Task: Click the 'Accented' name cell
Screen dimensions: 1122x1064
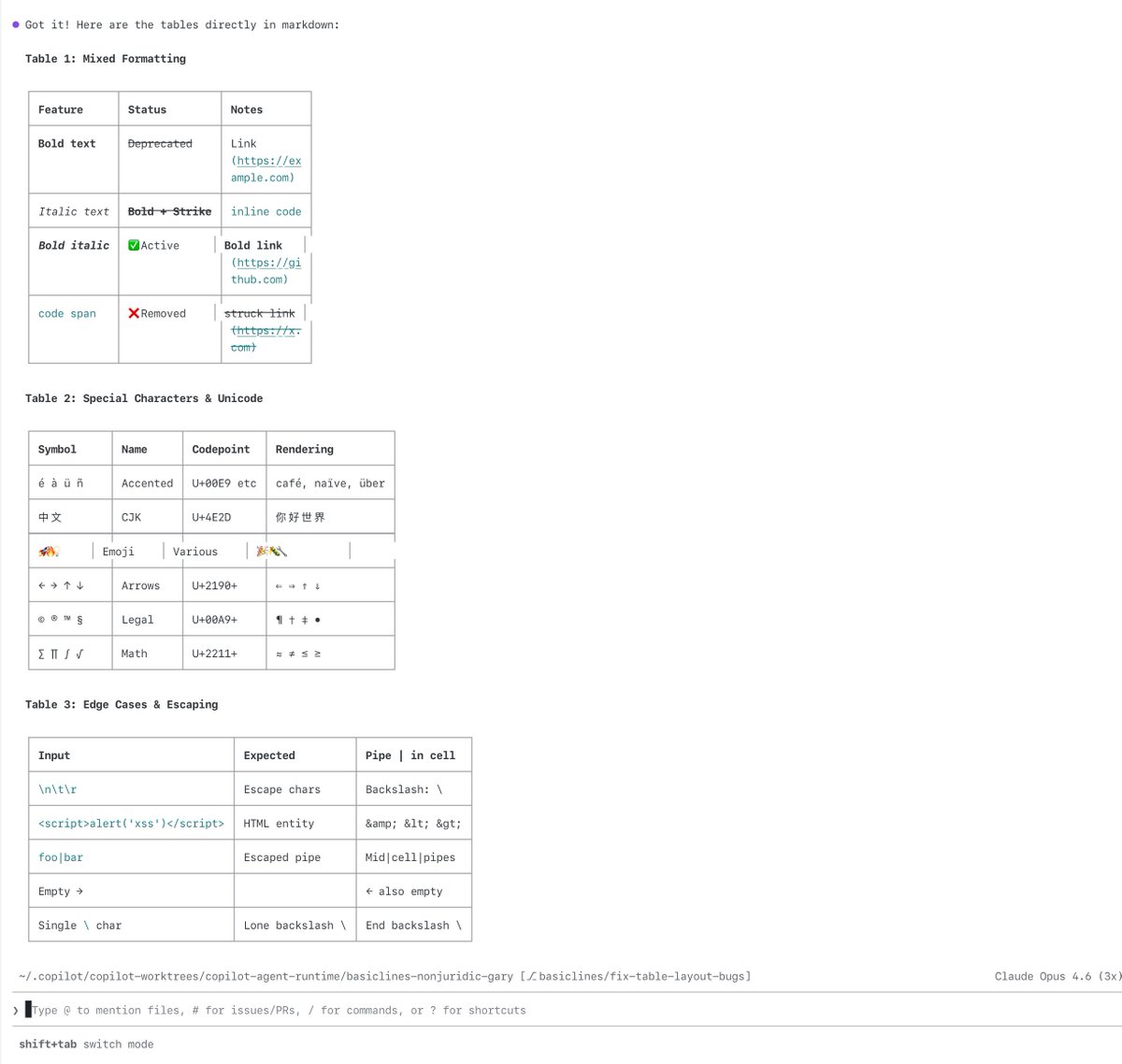Action: pyautogui.click(x=147, y=483)
